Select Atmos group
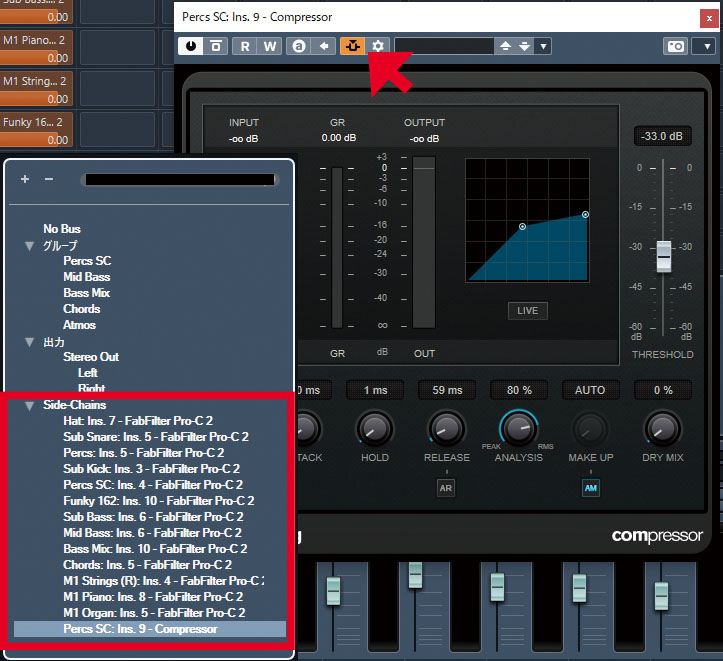Viewport: 723px width, 661px height. click(79, 325)
